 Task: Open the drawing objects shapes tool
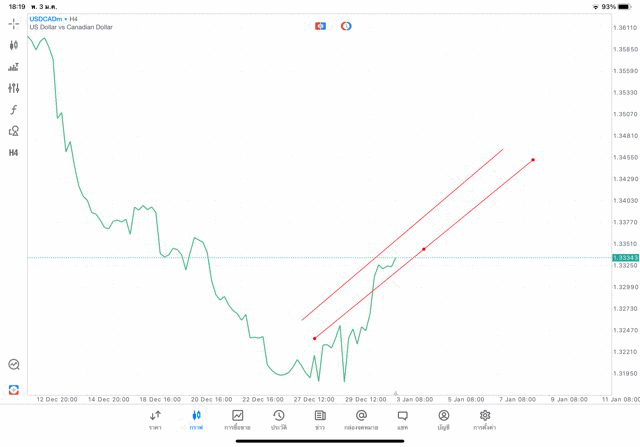coord(14,131)
